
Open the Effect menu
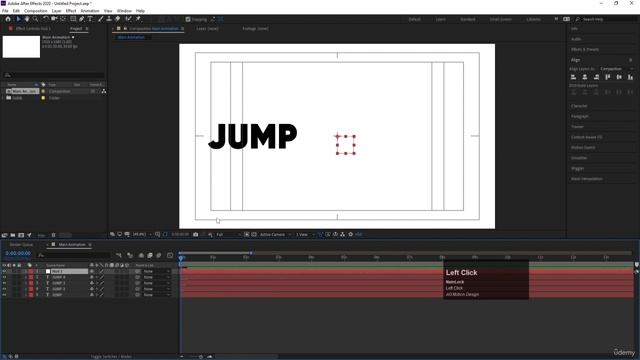pos(71,11)
